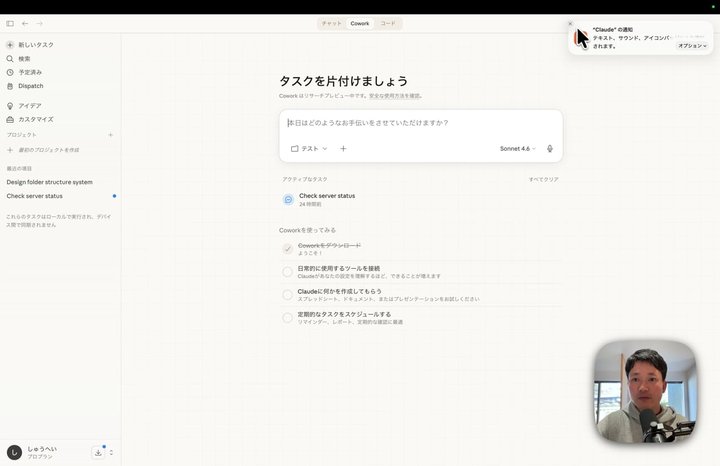Viewport: 720px width, 466px height.
Task: Click the しゅうへい user avatar
Action: pos(14,453)
